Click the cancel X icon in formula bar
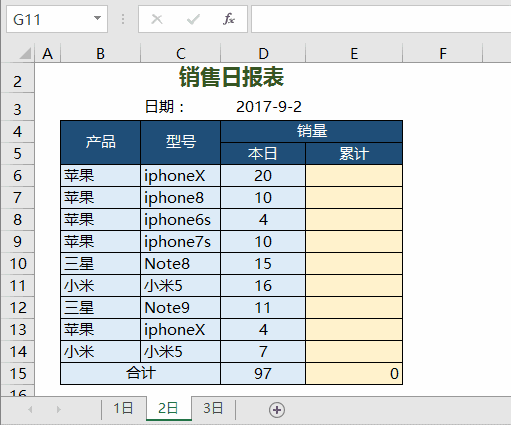Viewport: 511px width, 425px height. tap(157, 19)
